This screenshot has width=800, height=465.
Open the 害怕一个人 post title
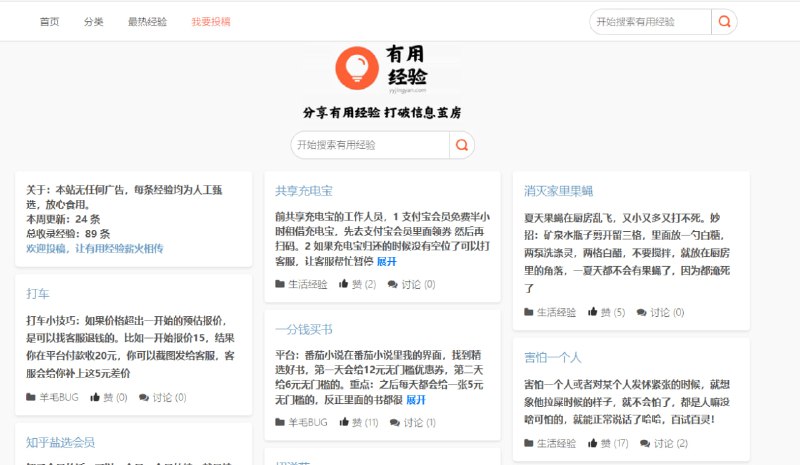(553, 357)
